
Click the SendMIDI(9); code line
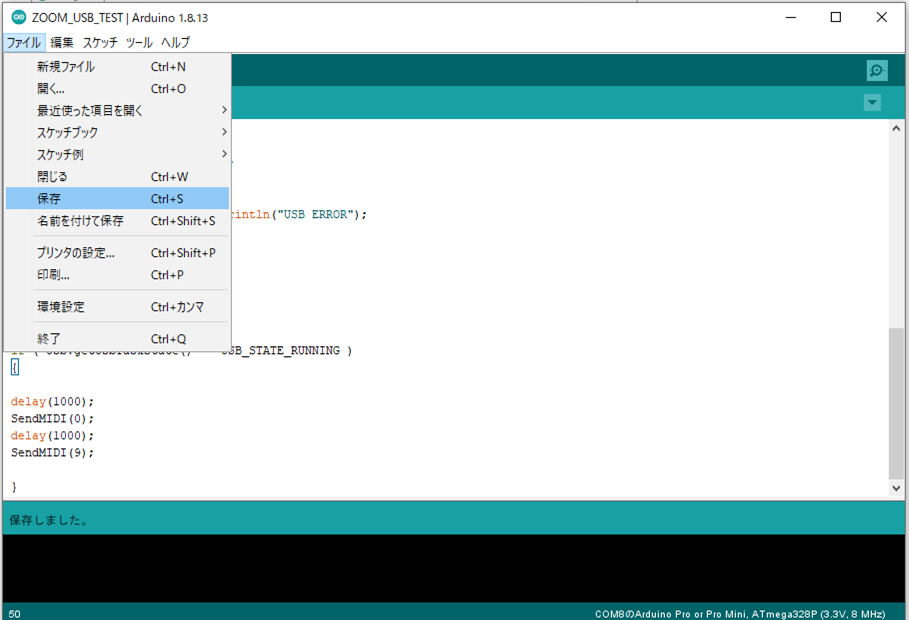[x=52, y=452]
